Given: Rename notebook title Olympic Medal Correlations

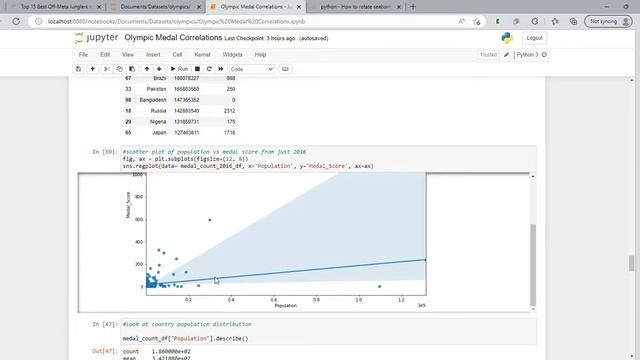Looking at the screenshot, I should tap(173, 38).
